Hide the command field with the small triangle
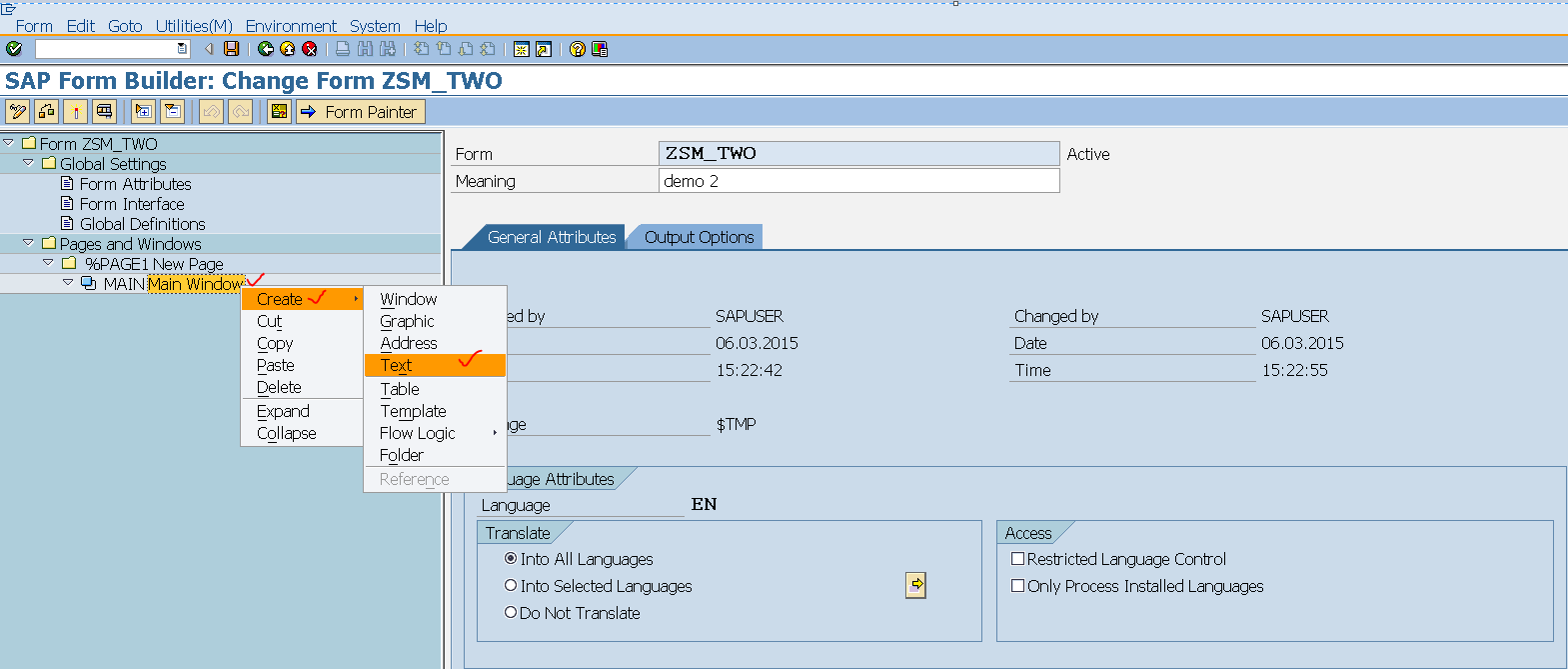 (209, 49)
